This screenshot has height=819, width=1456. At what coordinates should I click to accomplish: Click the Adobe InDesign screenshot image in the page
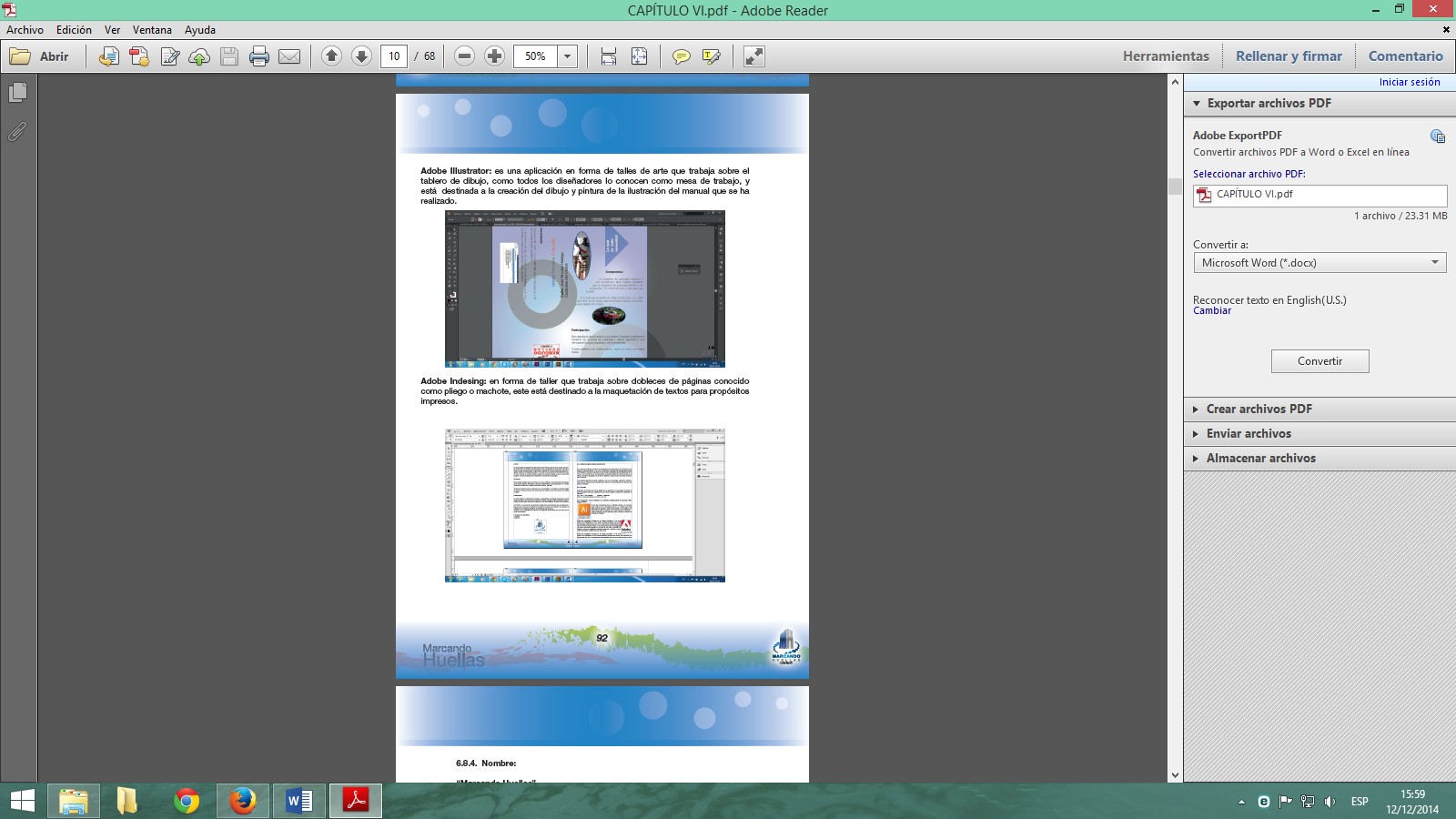click(585, 505)
